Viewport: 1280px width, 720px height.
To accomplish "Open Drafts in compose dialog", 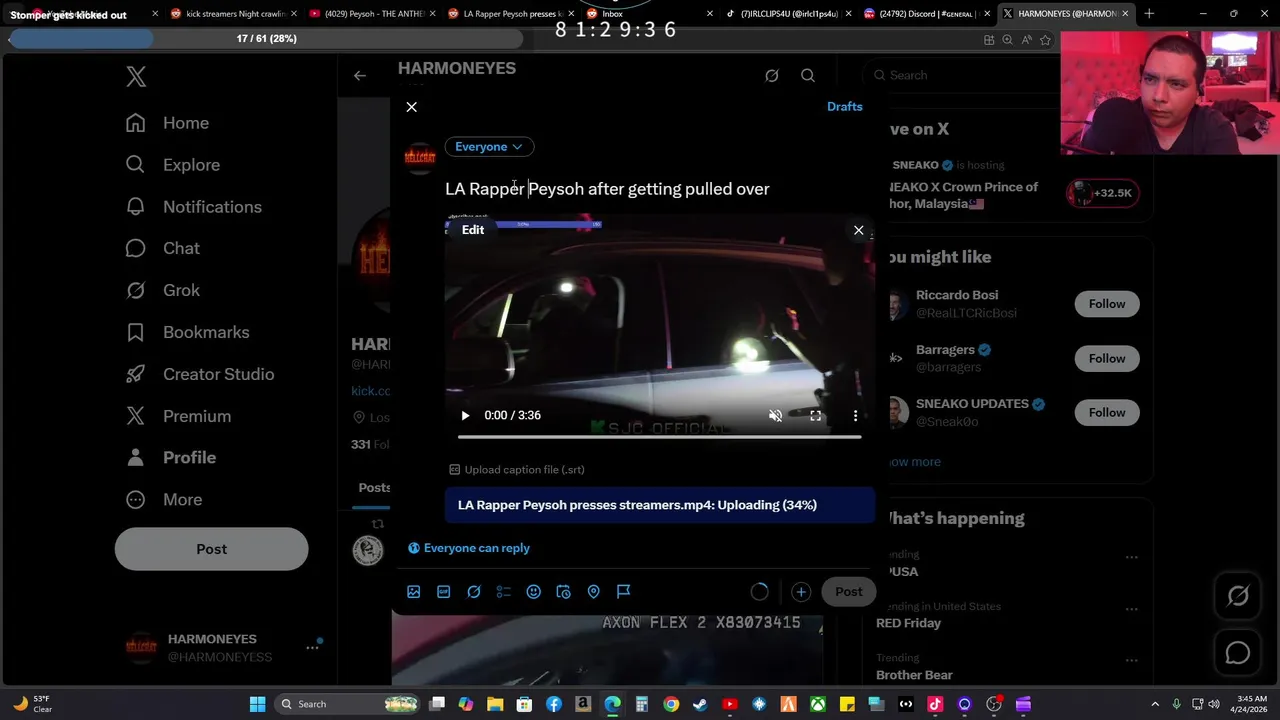I will 844,106.
